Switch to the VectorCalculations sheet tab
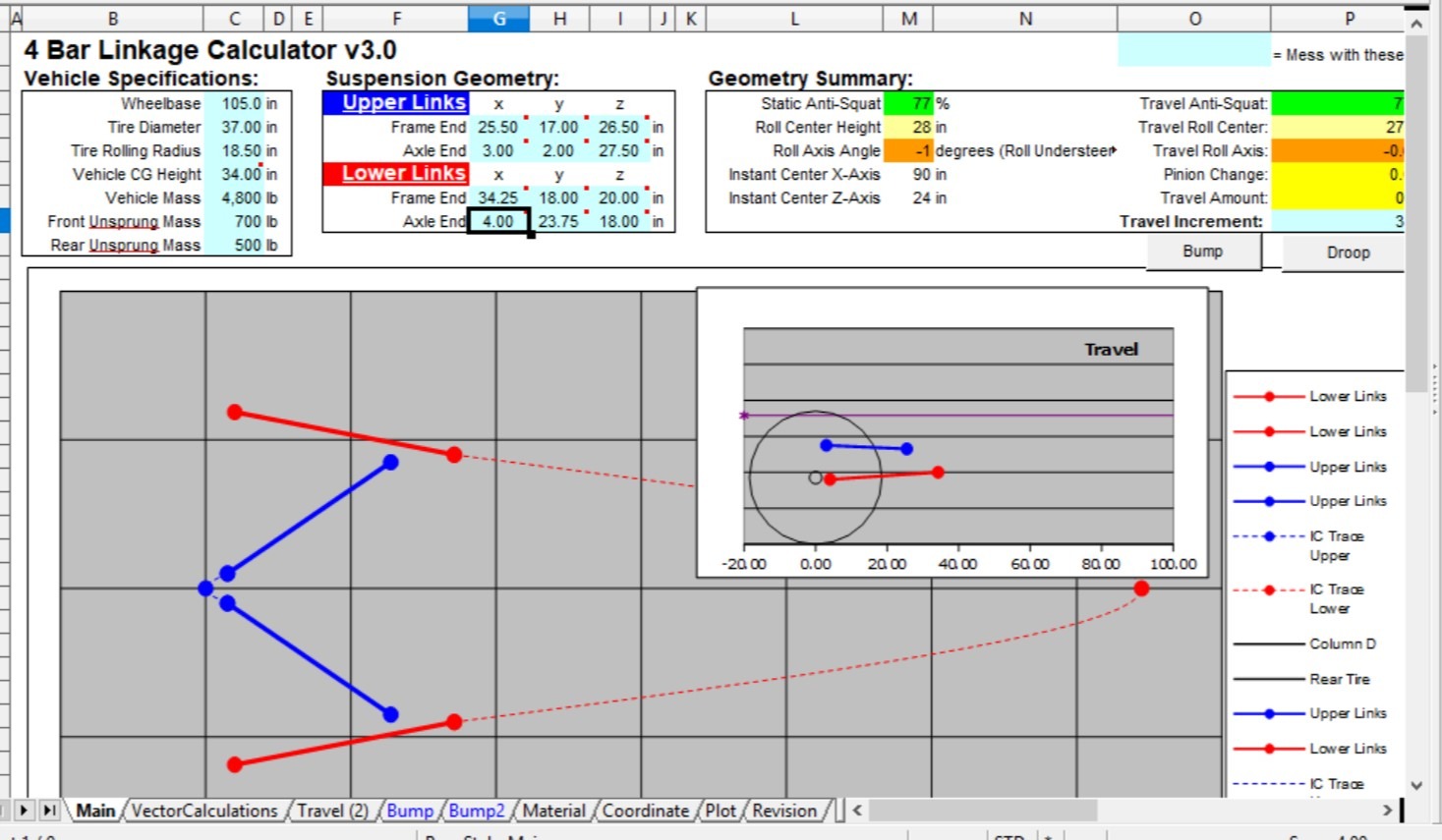Image resolution: width=1442 pixels, height=840 pixels. [x=204, y=811]
